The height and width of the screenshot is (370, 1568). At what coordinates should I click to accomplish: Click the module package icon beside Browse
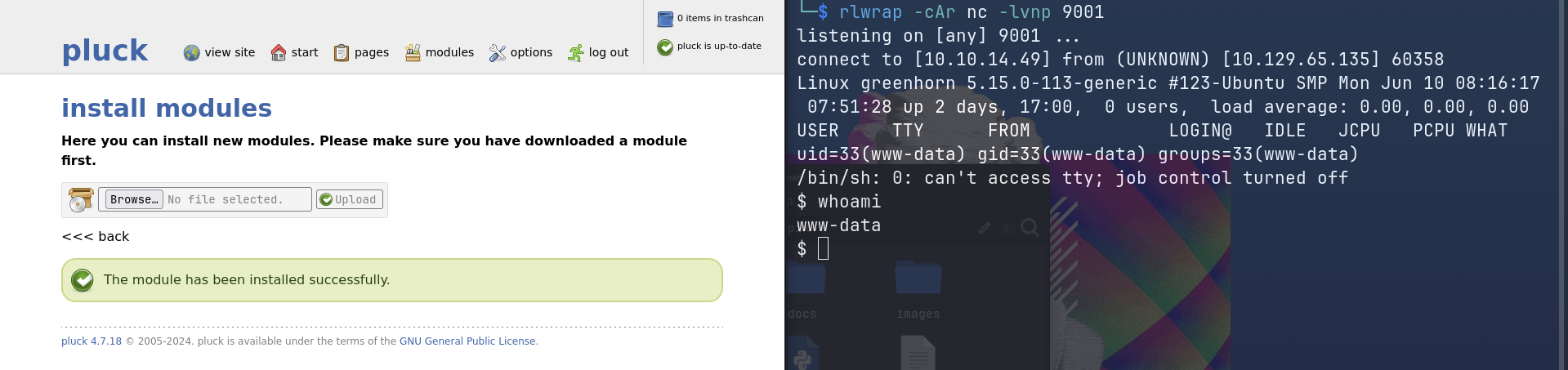pyautogui.click(x=81, y=200)
